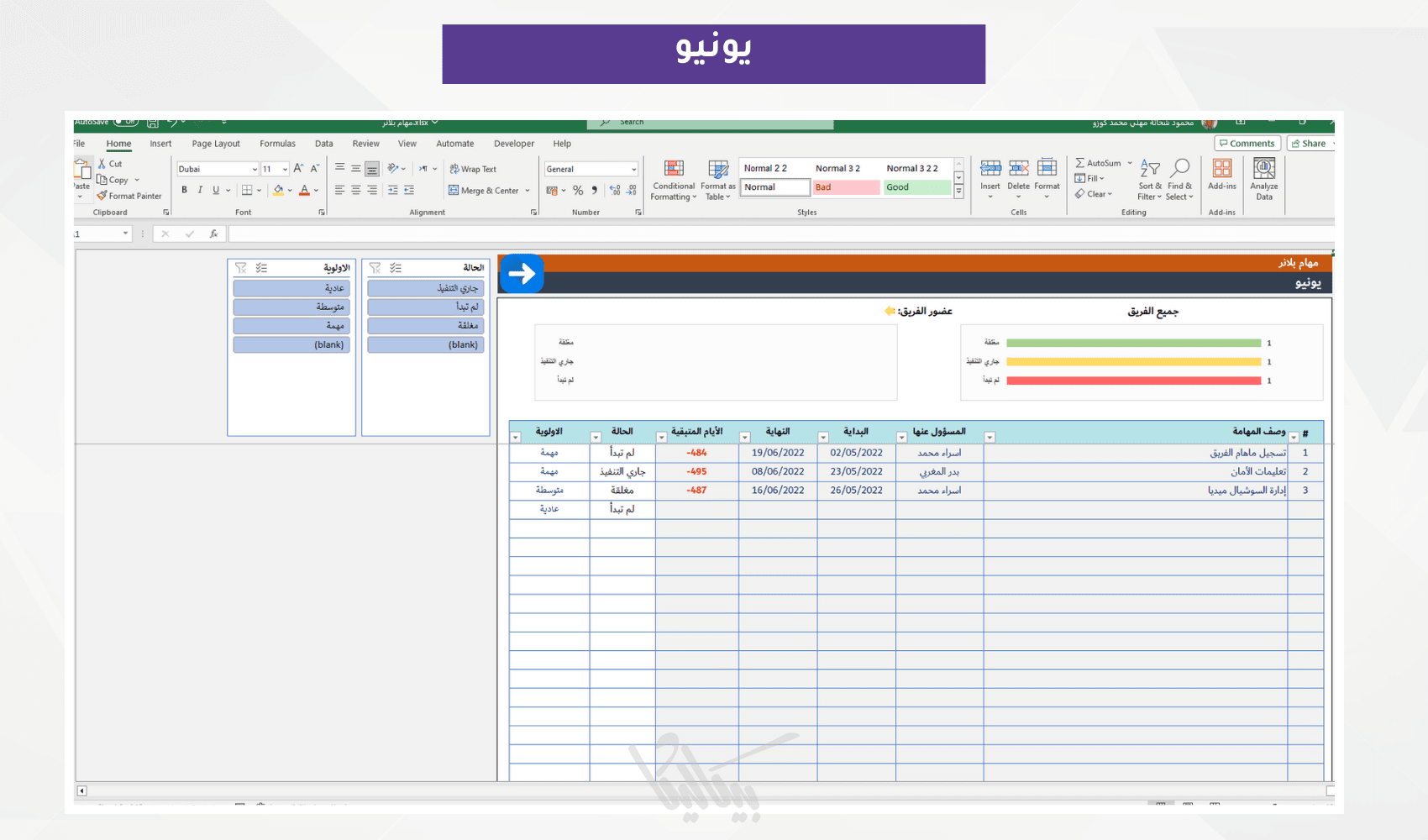Click the Comments button
Screen dimensions: 1428x840
click(x=1247, y=144)
